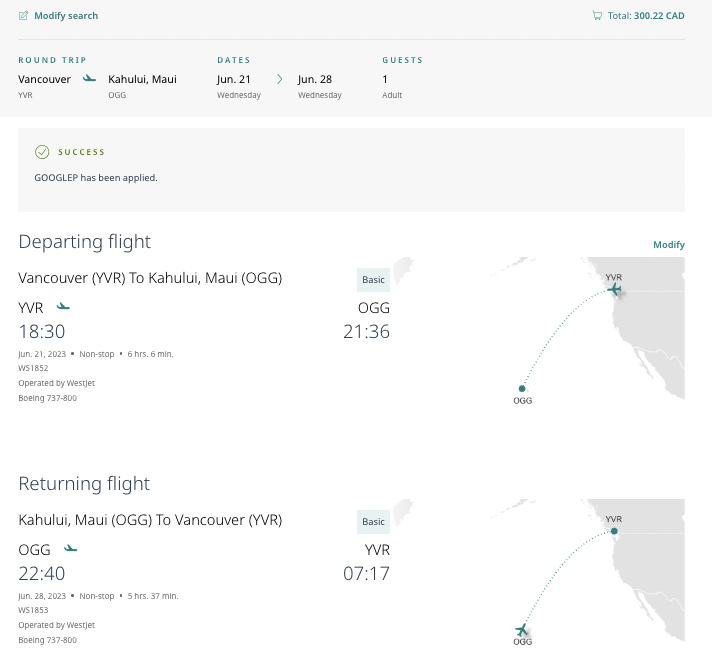Click the Basic fare badge on returning flight
This screenshot has height=658, width=712.
click(373, 522)
